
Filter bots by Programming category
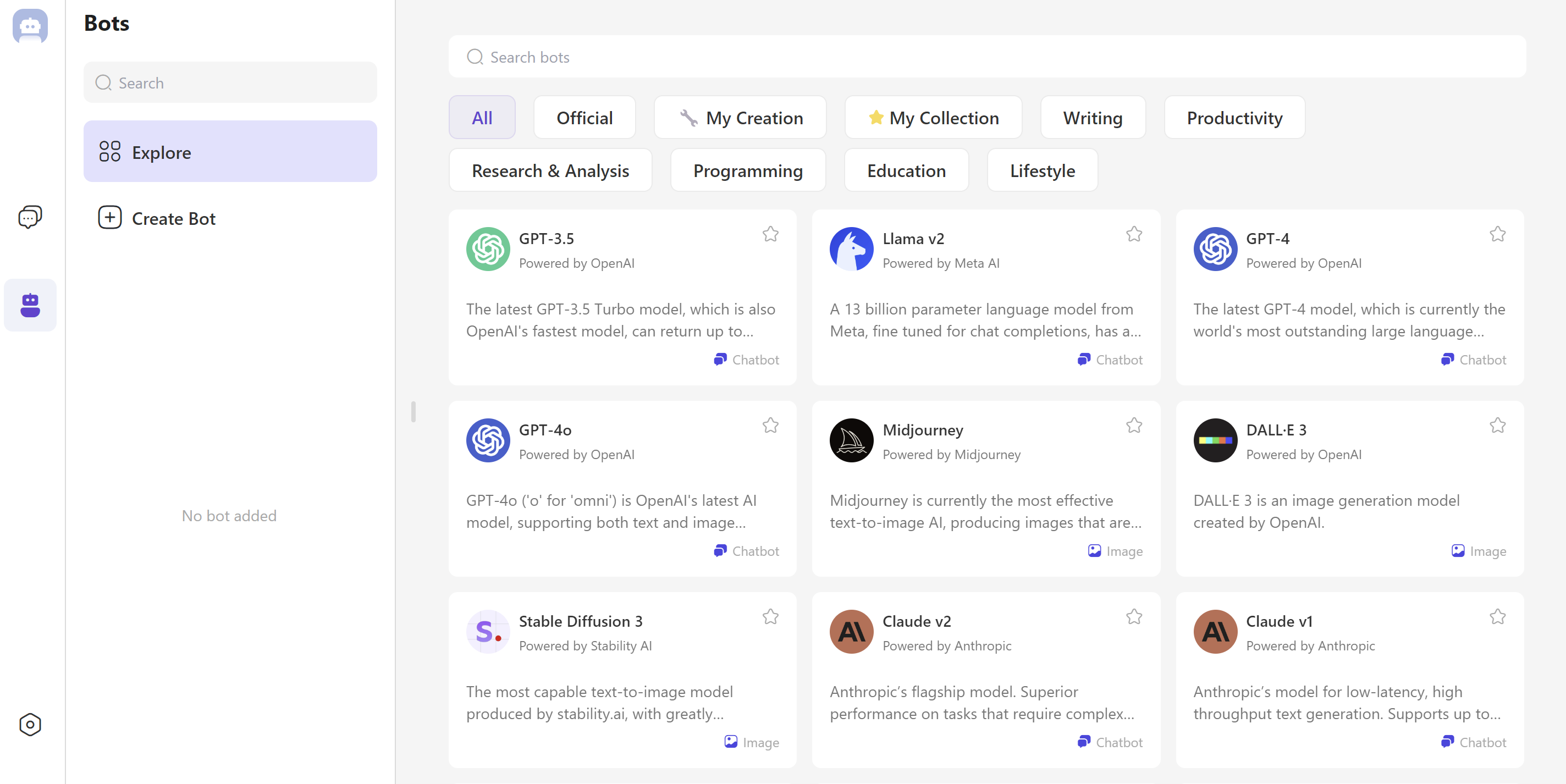(748, 171)
